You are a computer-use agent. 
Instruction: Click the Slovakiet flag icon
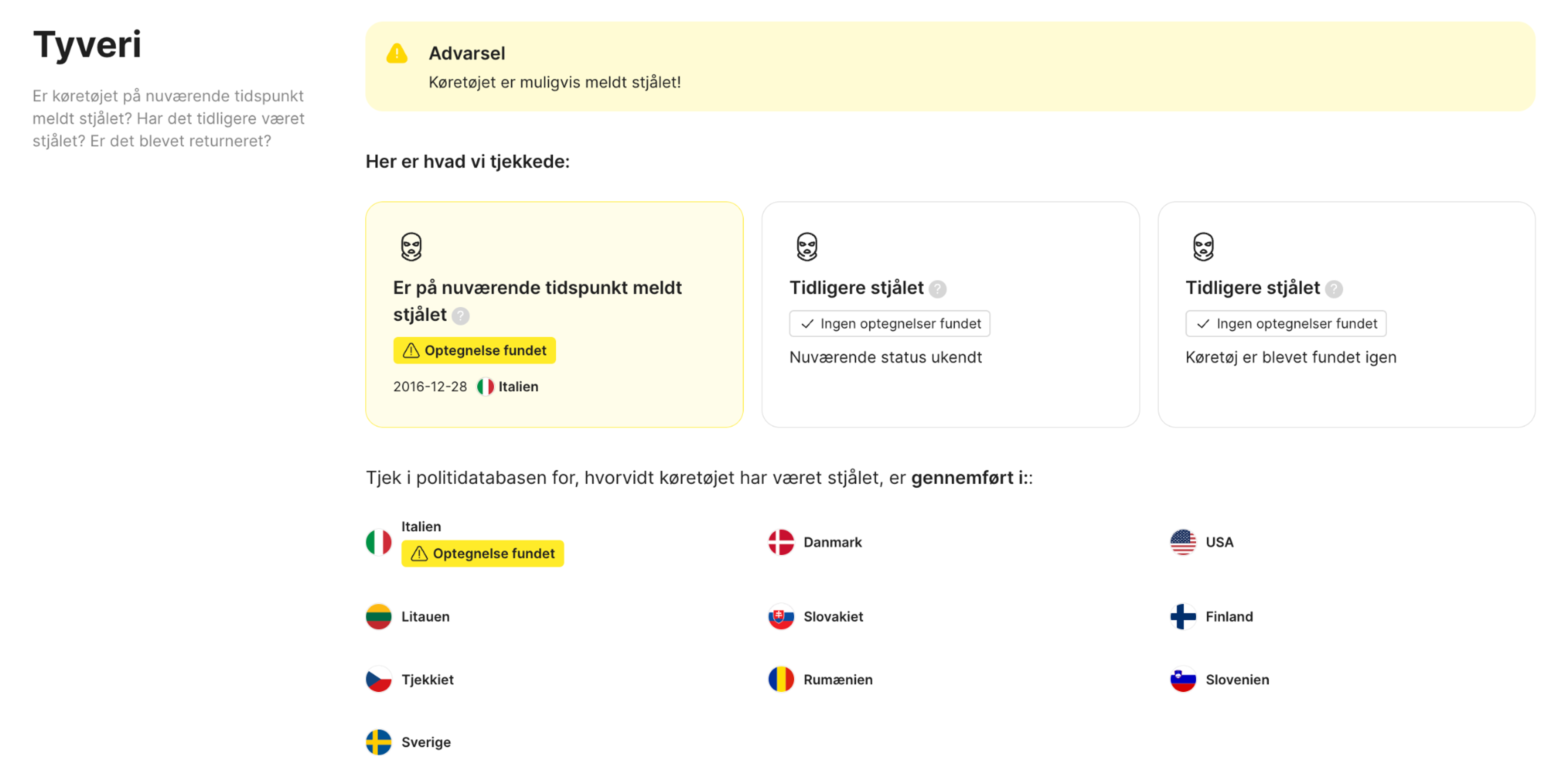[x=781, y=616]
